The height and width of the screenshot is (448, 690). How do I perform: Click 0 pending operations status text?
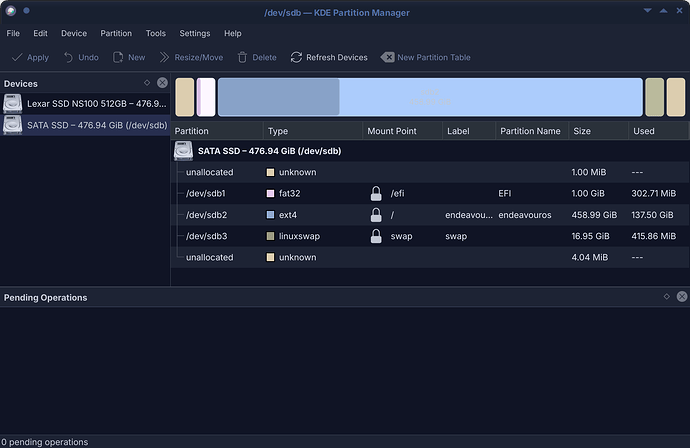(44, 442)
